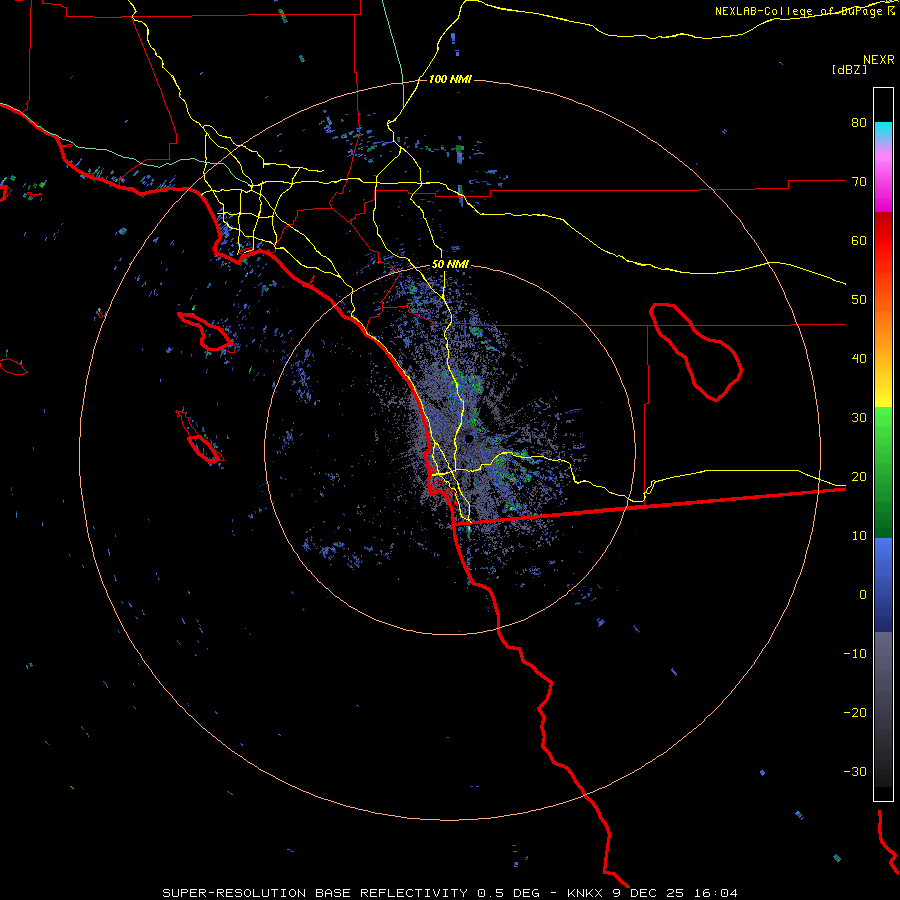Viewport: 900px width, 900px height.
Task: Click the green segment of the color bar
Action: coord(883,472)
